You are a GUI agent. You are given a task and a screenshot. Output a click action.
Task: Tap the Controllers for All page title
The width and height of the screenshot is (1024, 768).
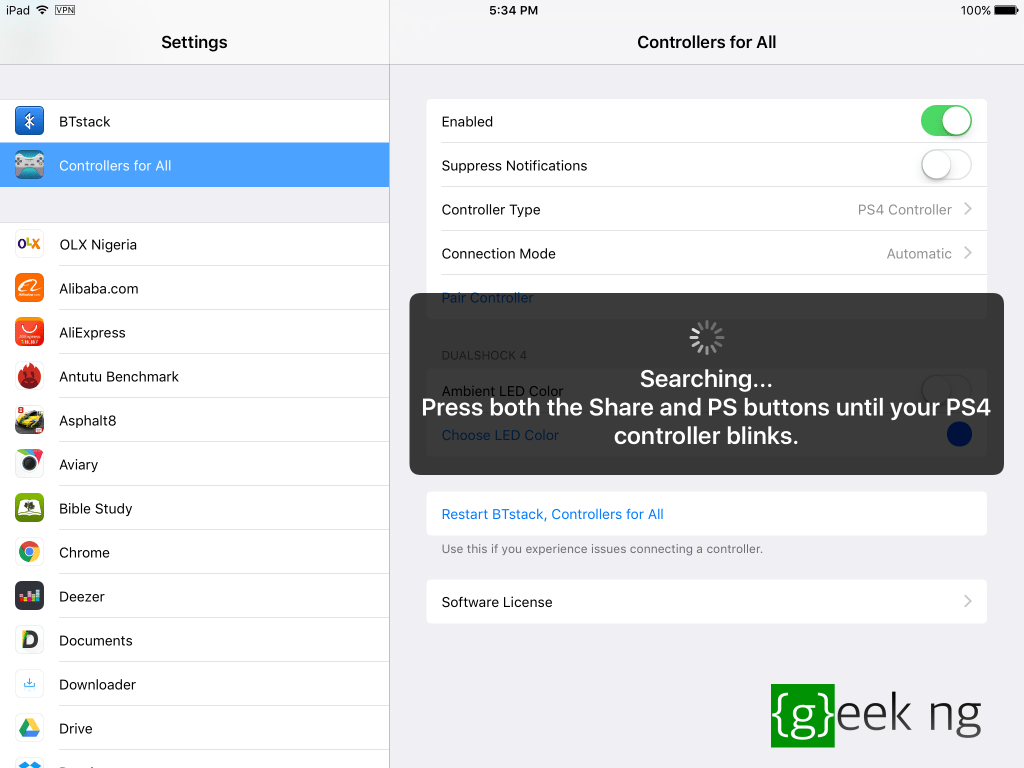(x=707, y=42)
